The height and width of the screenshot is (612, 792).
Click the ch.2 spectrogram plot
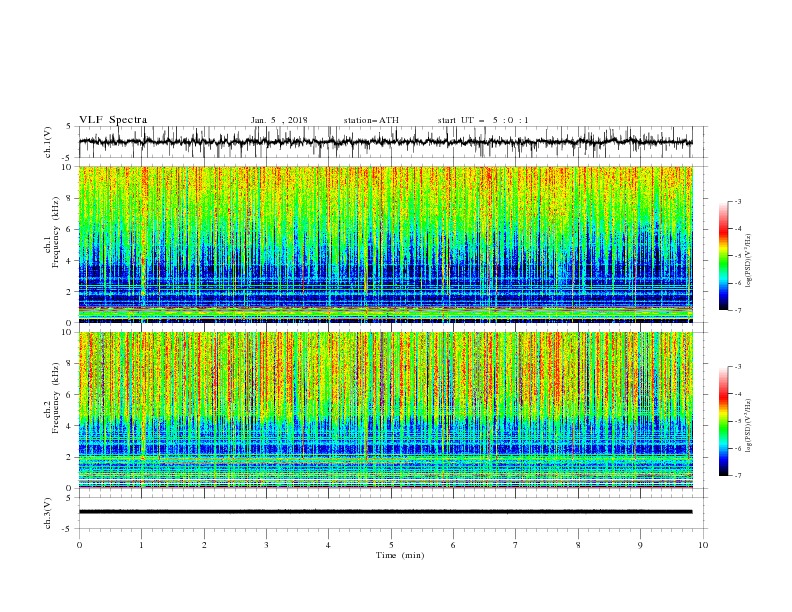(385, 410)
